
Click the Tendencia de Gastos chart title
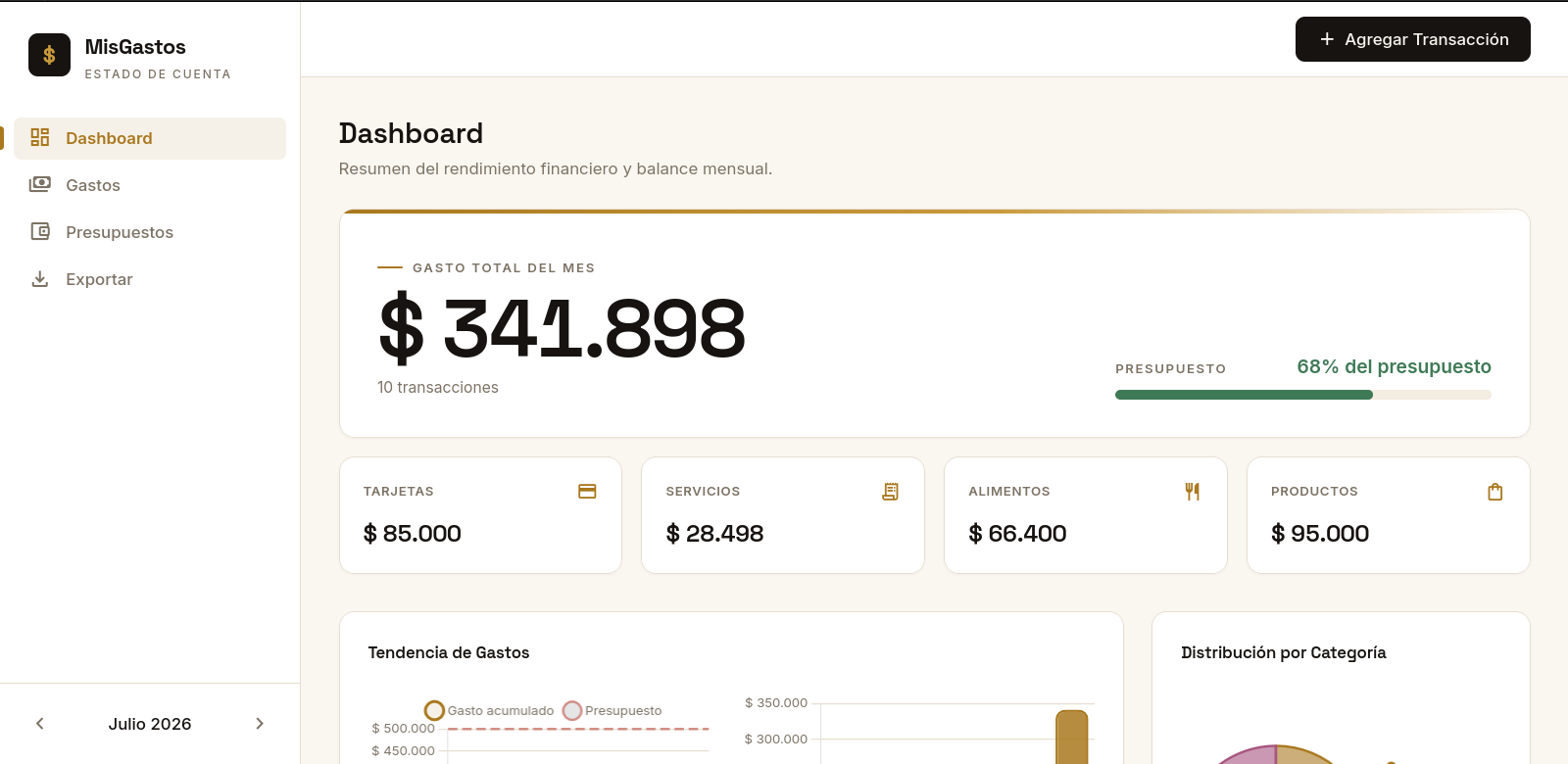[449, 652]
